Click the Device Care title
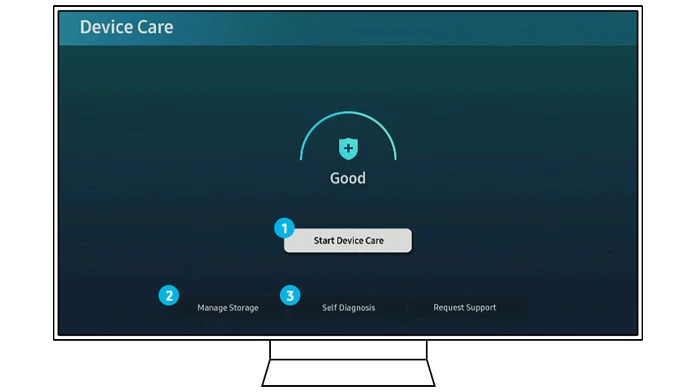Image resolution: width=696 pixels, height=392 pixels. (127, 27)
